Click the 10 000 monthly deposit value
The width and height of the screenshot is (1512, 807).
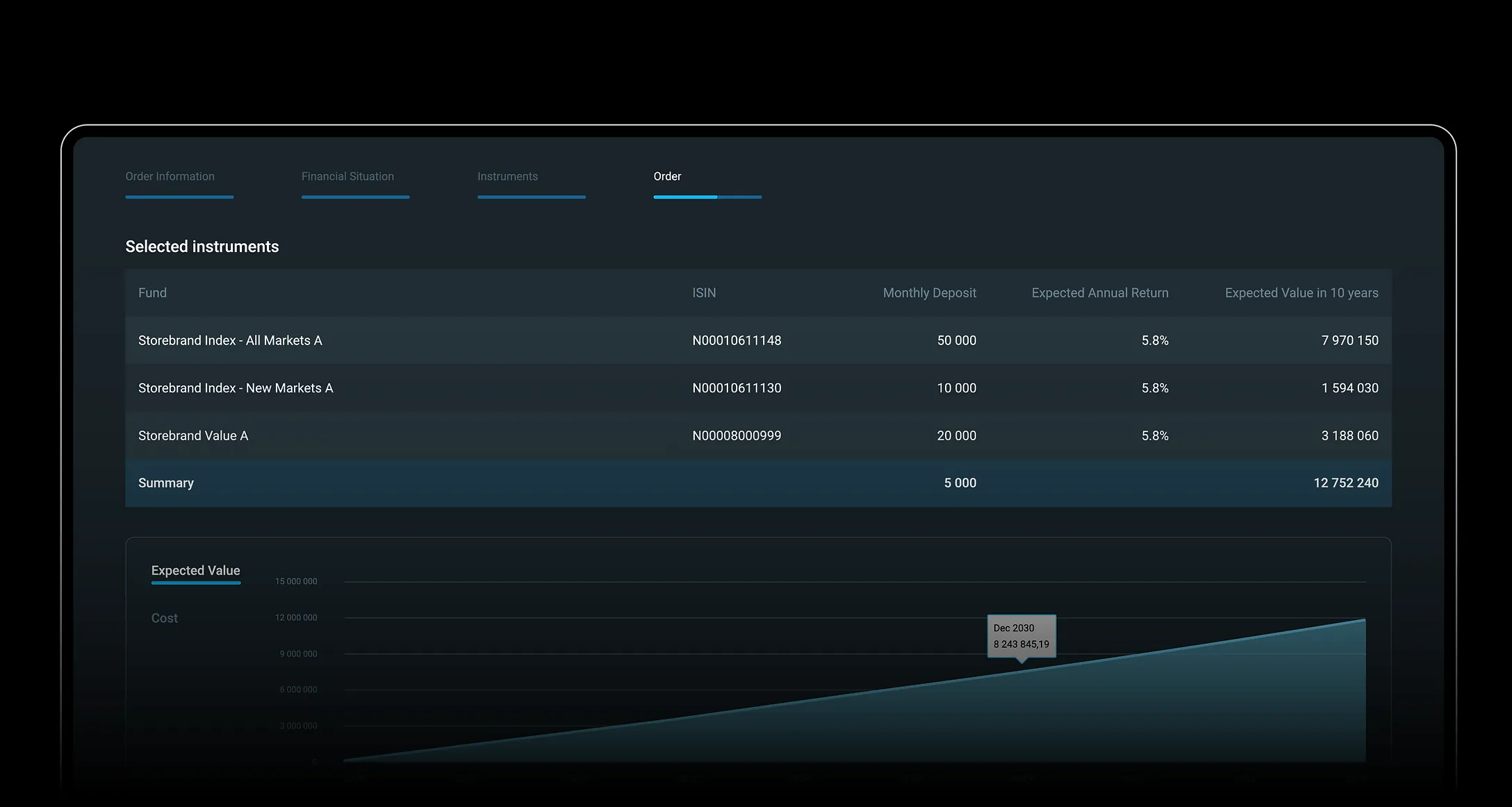coord(957,388)
